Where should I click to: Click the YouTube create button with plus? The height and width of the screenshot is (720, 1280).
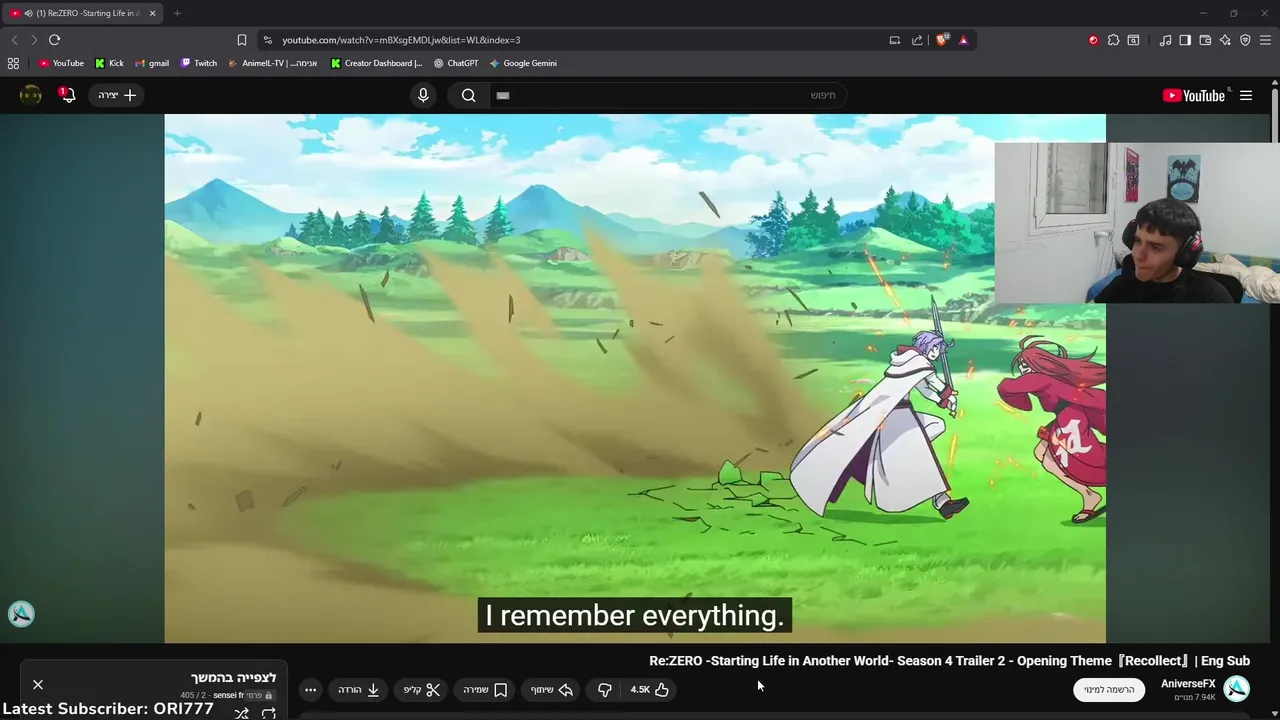117,95
